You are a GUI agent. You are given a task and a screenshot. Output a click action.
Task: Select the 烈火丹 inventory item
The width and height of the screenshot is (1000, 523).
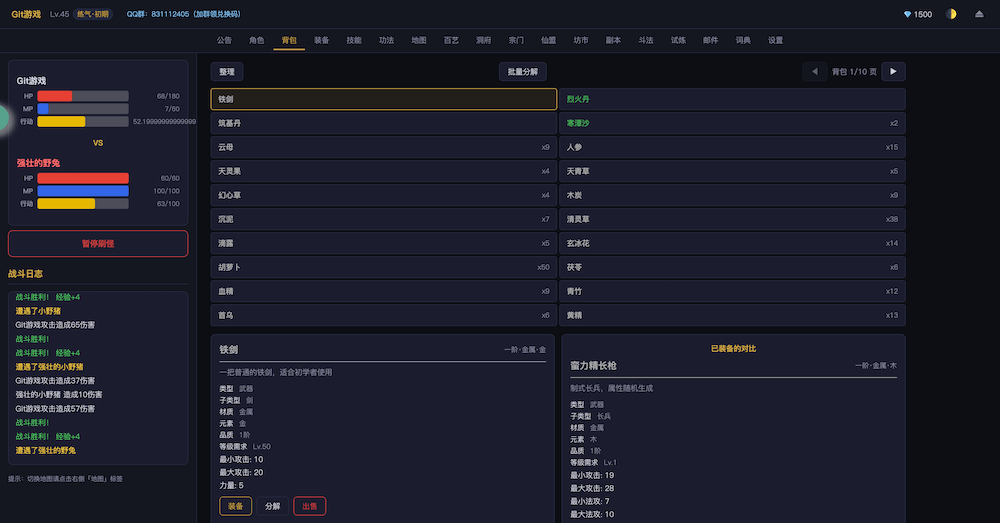tap(732, 99)
